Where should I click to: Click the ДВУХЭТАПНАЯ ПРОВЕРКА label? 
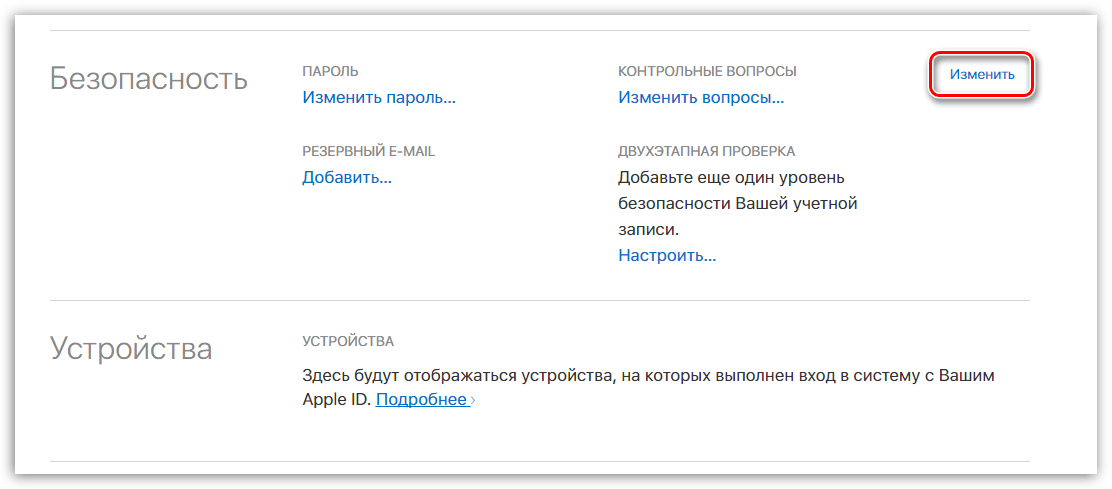(x=706, y=151)
